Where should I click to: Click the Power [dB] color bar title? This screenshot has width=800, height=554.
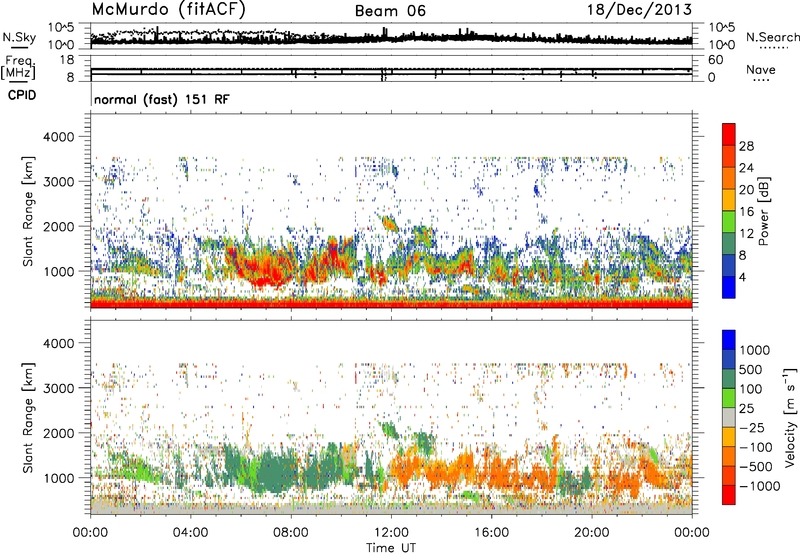[x=763, y=211]
